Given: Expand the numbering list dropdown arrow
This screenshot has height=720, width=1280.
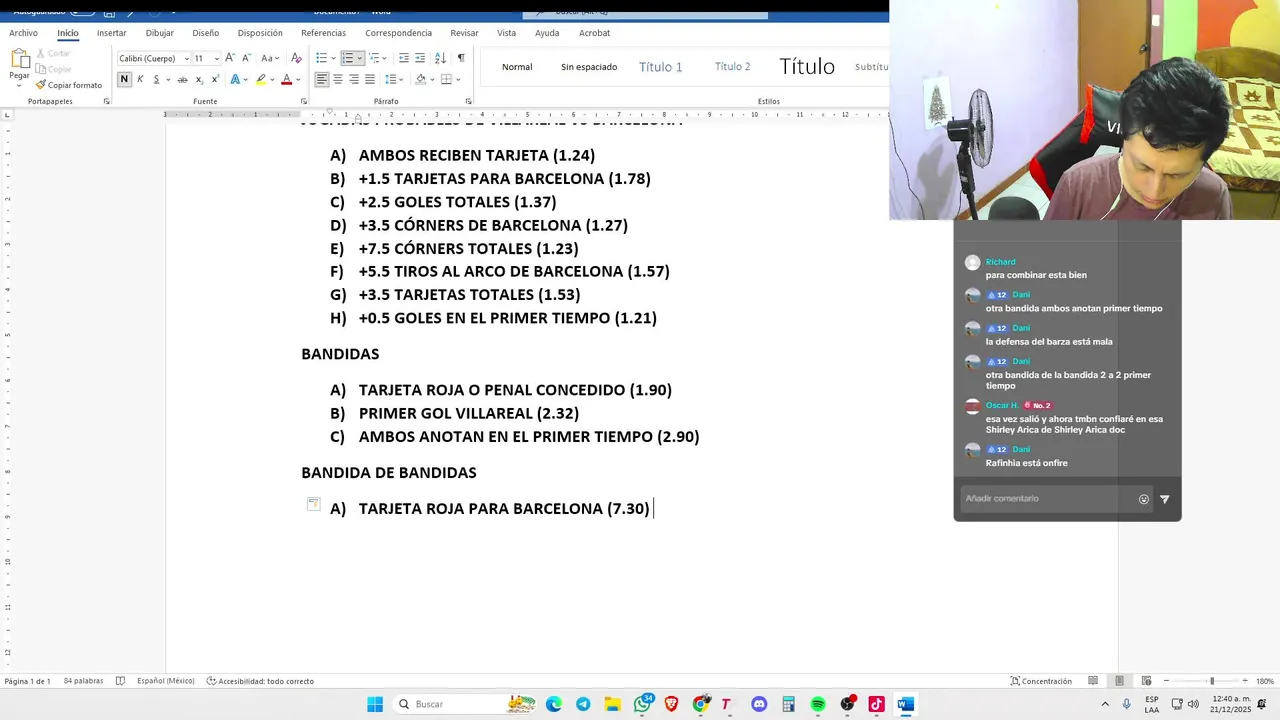Looking at the screenshot, I should tap(361, 58).
